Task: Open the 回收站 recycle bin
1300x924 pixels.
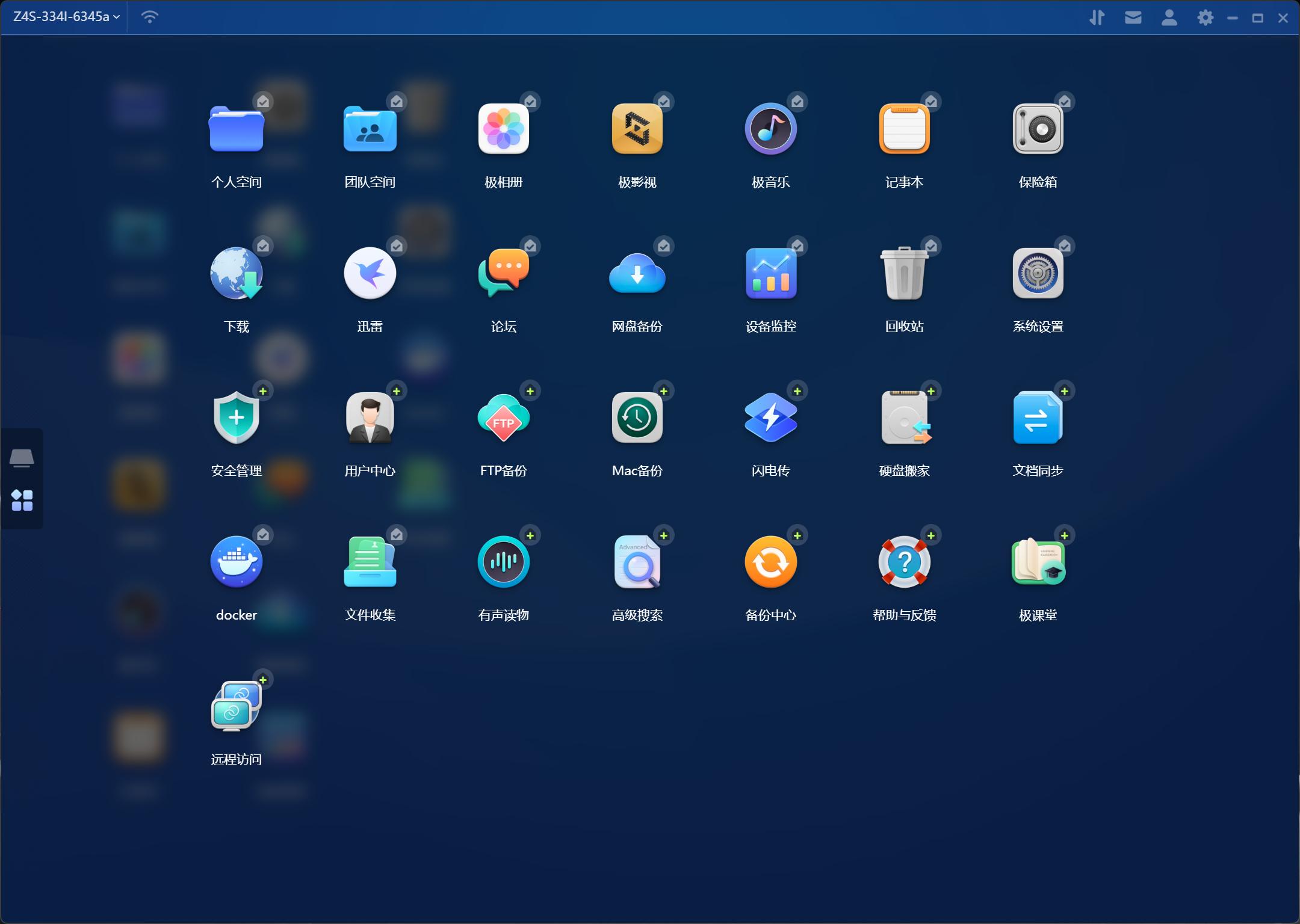Action: (x=904, y=273)
